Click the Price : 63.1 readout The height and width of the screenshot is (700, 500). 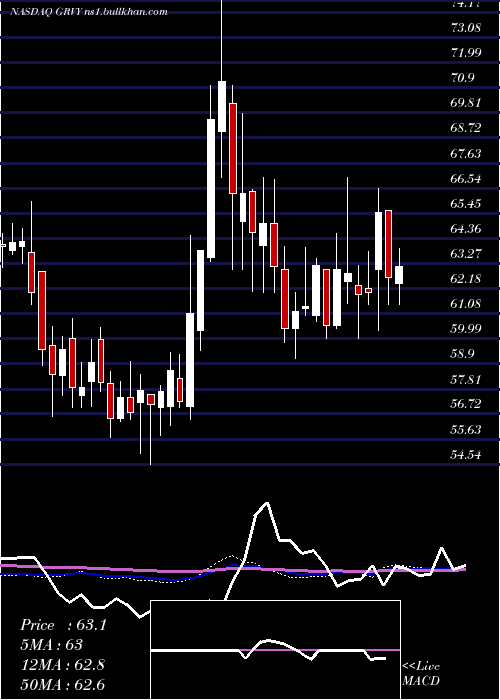(63, 625)
